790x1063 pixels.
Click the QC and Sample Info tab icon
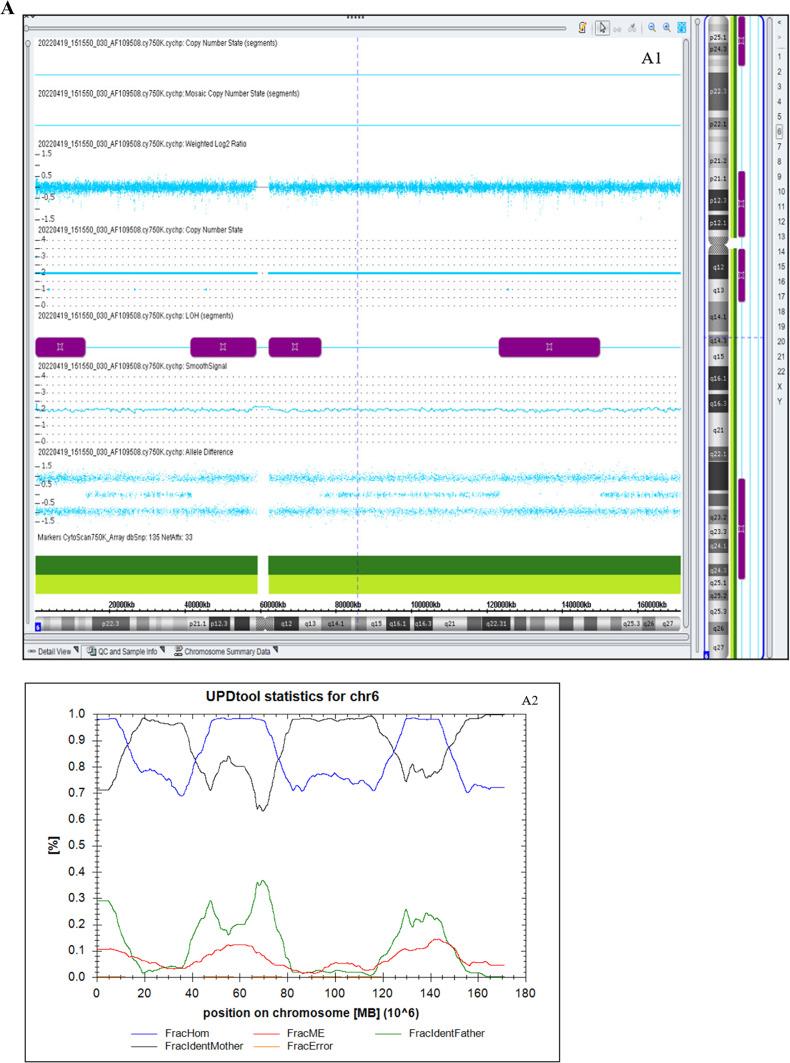[x=92, y=651]
